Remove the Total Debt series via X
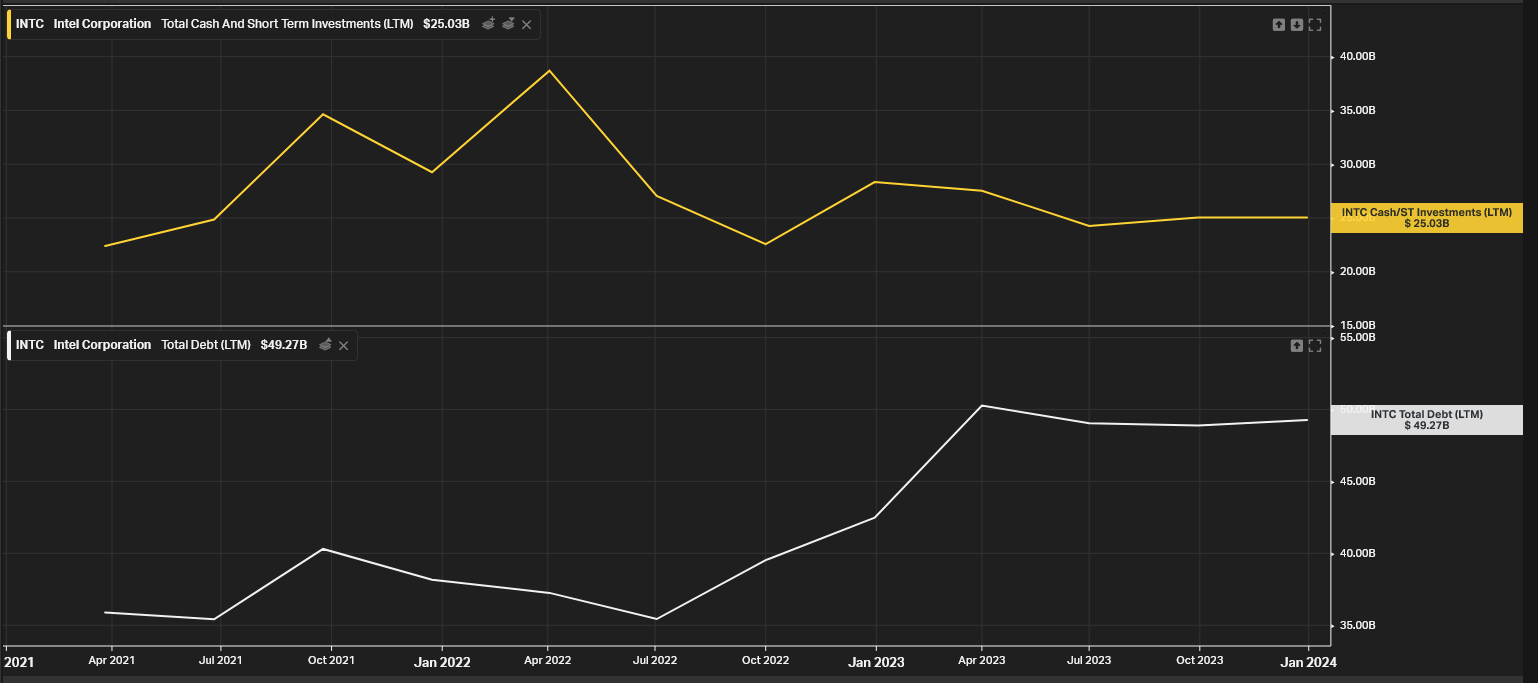 [x=343, y=345]
